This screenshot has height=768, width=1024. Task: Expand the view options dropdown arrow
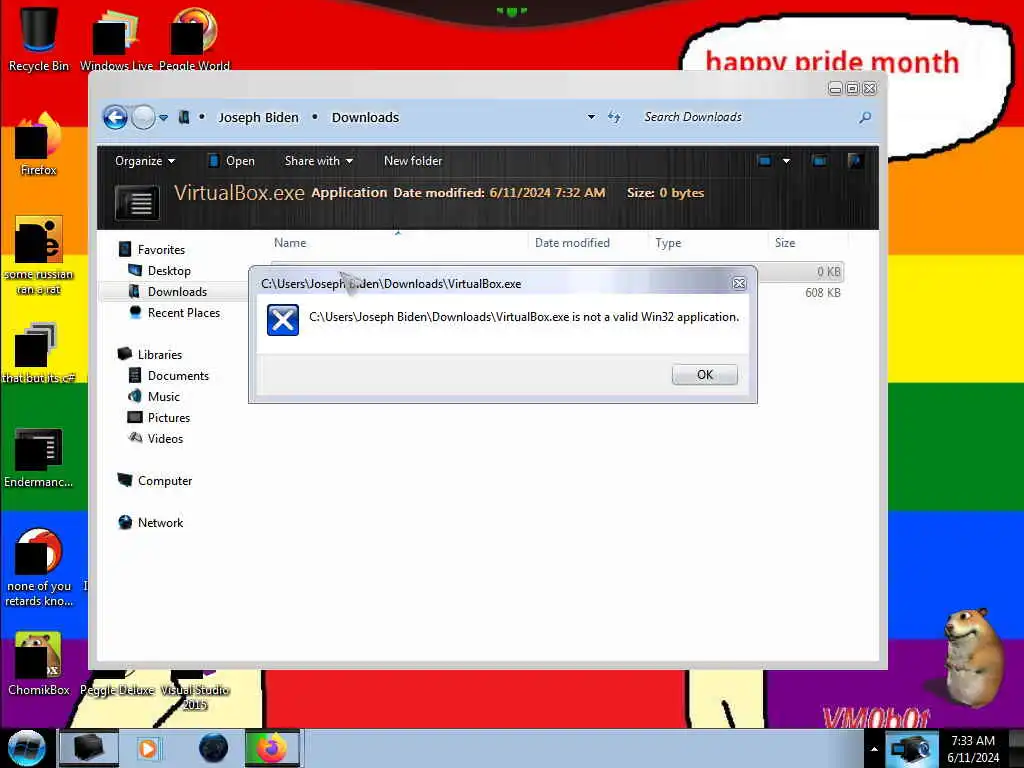point(786,161)
